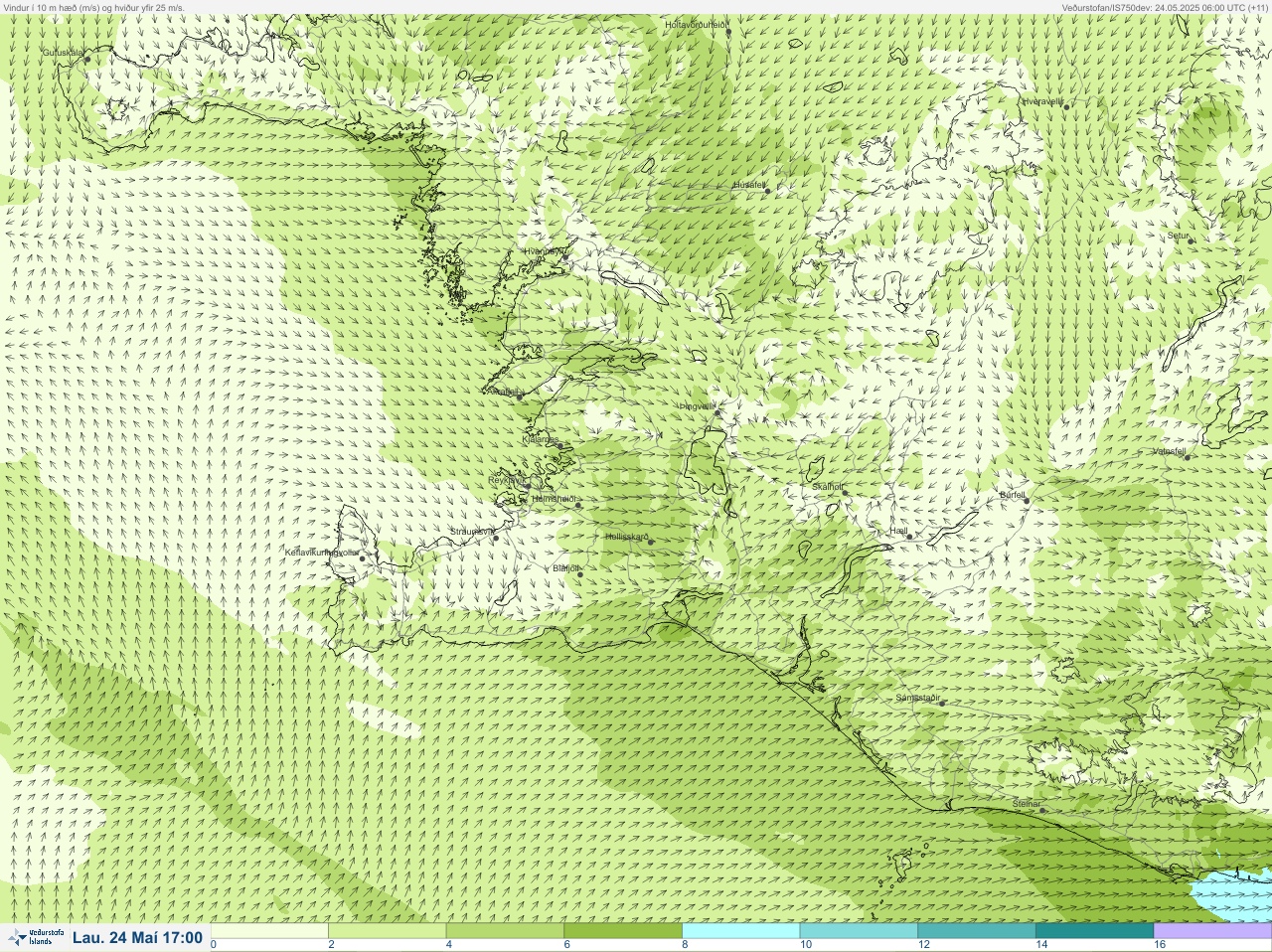
Task: Click the Kjalarnes station label
Action: [x=541, y=438]
